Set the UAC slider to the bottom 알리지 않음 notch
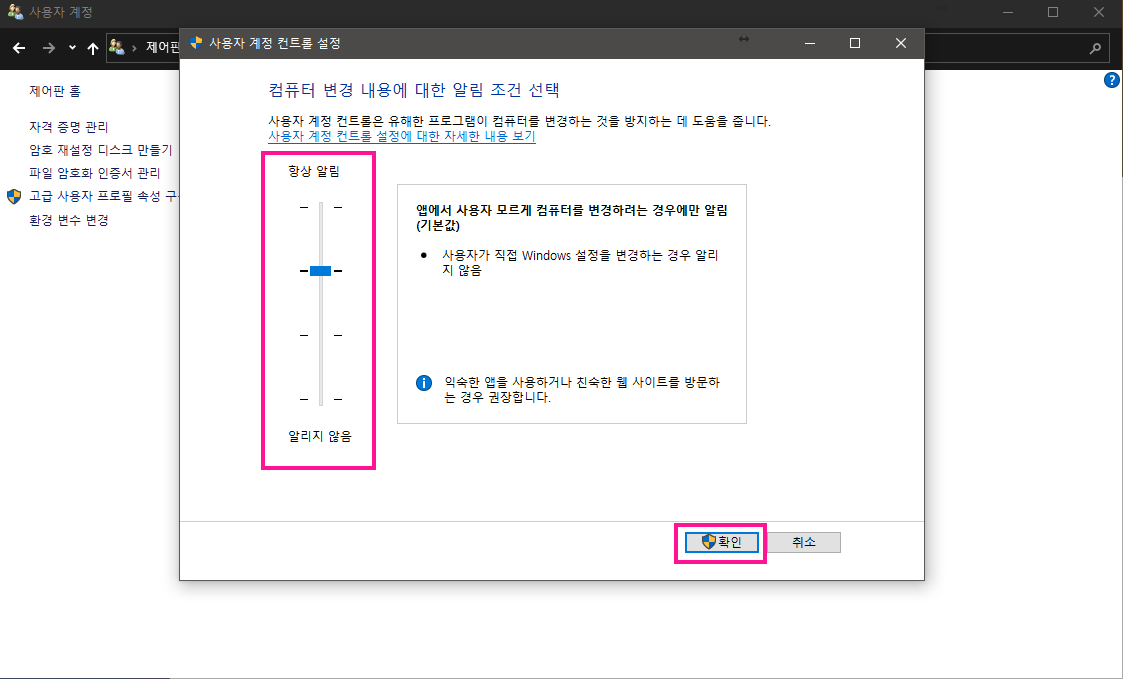 tap(321, 399)
